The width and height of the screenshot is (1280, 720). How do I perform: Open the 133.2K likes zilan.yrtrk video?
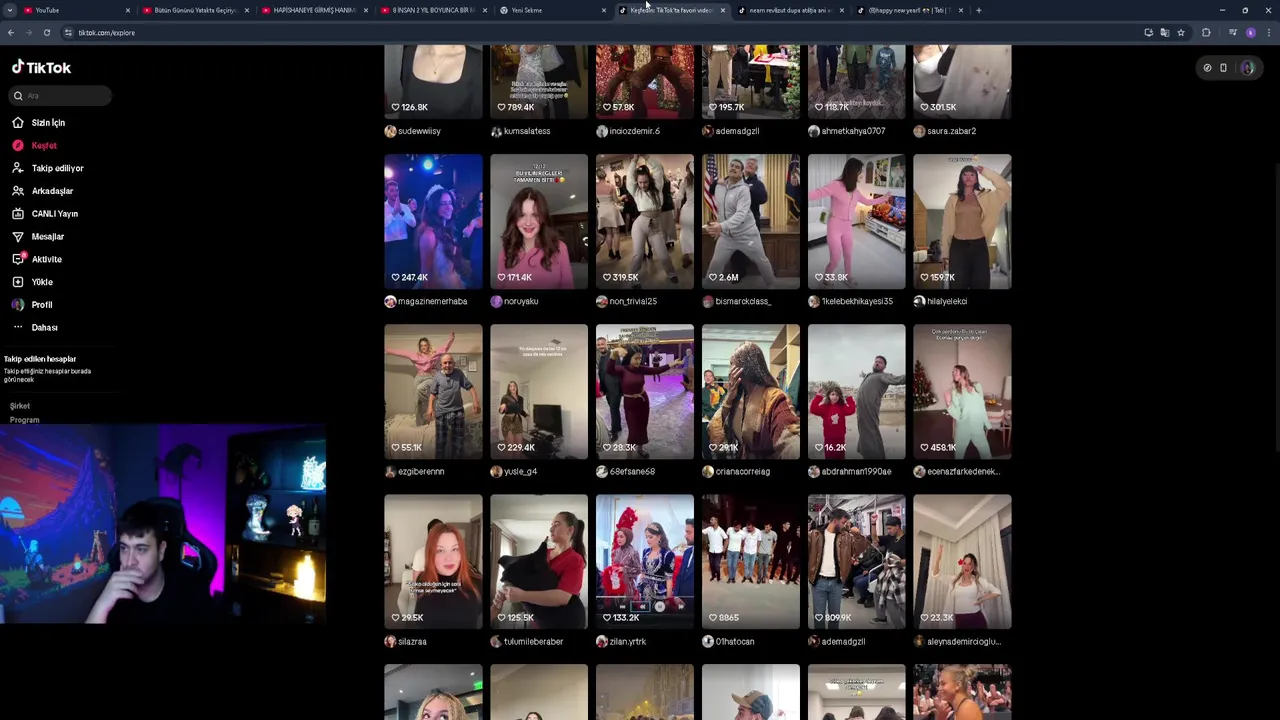point(645,562)
